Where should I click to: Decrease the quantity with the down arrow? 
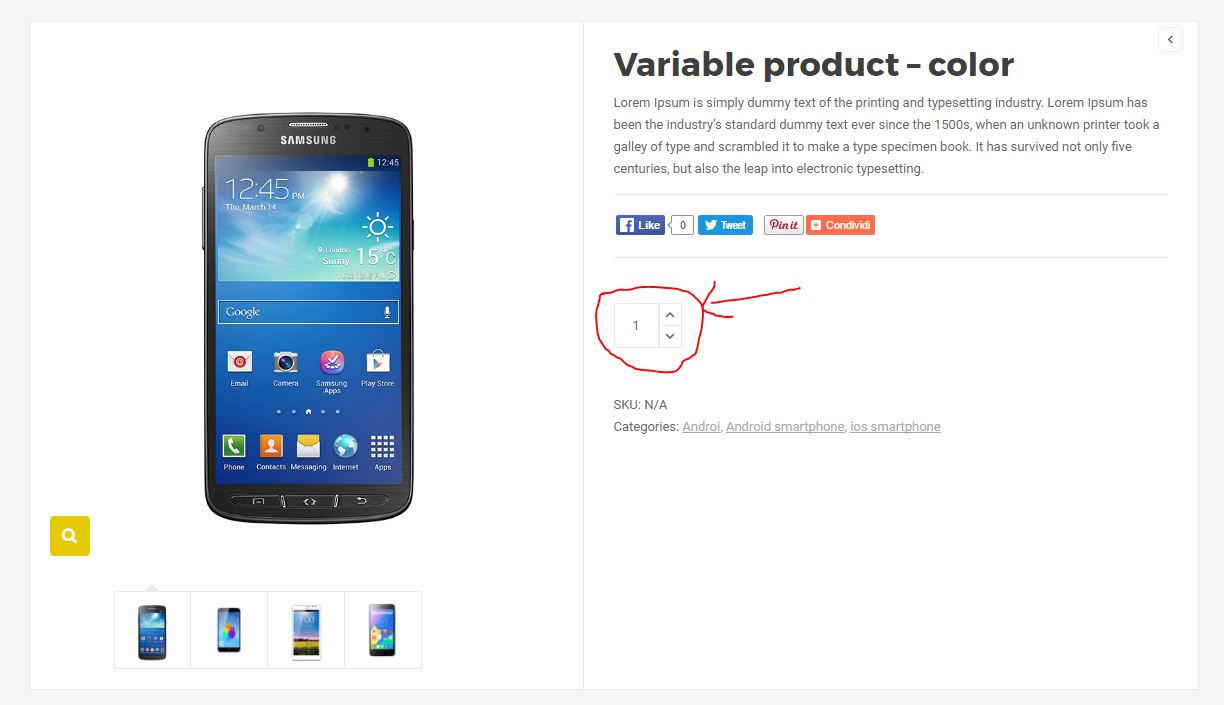tap(670, 337)
